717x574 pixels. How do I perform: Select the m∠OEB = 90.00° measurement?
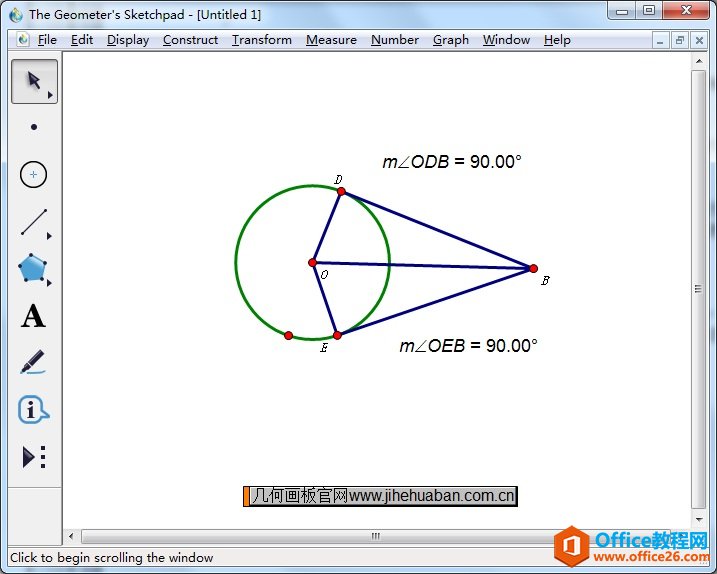468,345
